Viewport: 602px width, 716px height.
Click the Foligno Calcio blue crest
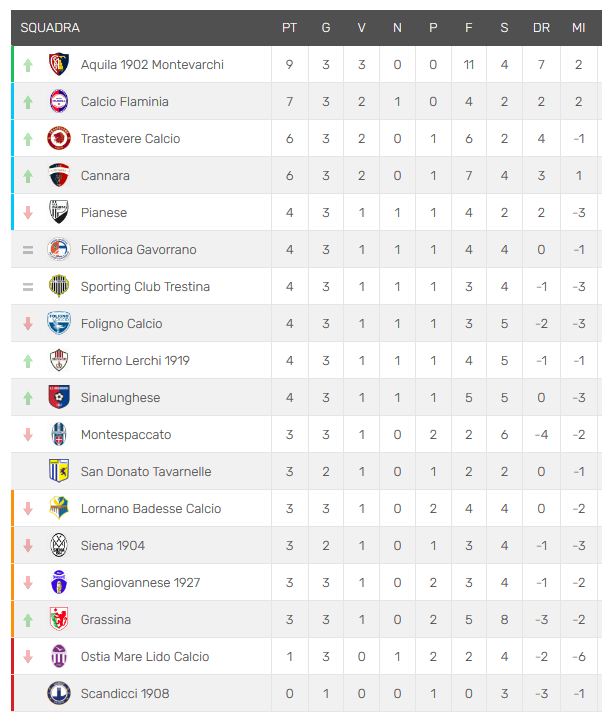(59, 323)
